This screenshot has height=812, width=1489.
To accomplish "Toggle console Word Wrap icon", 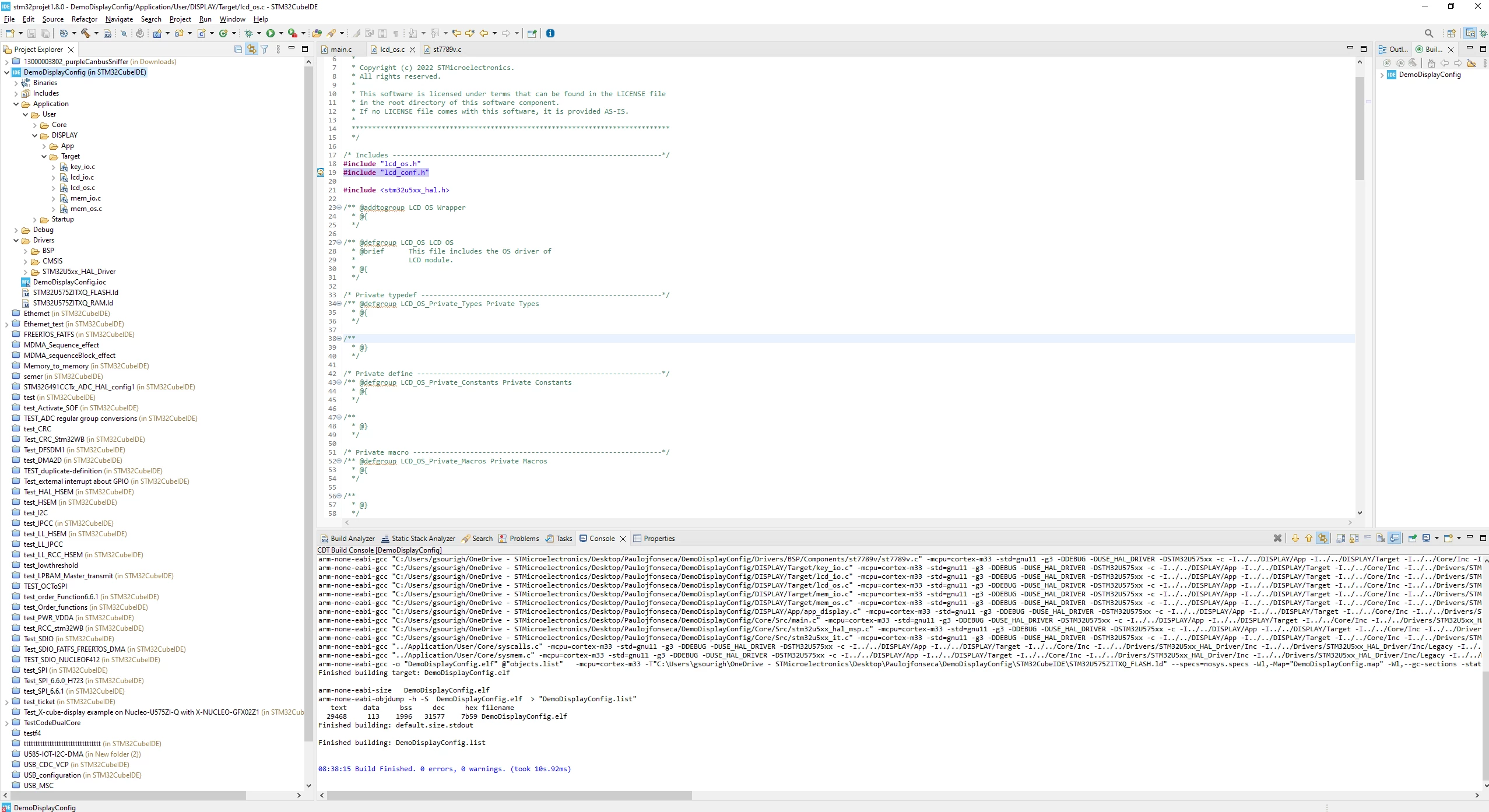I will tap(1367, 538).
